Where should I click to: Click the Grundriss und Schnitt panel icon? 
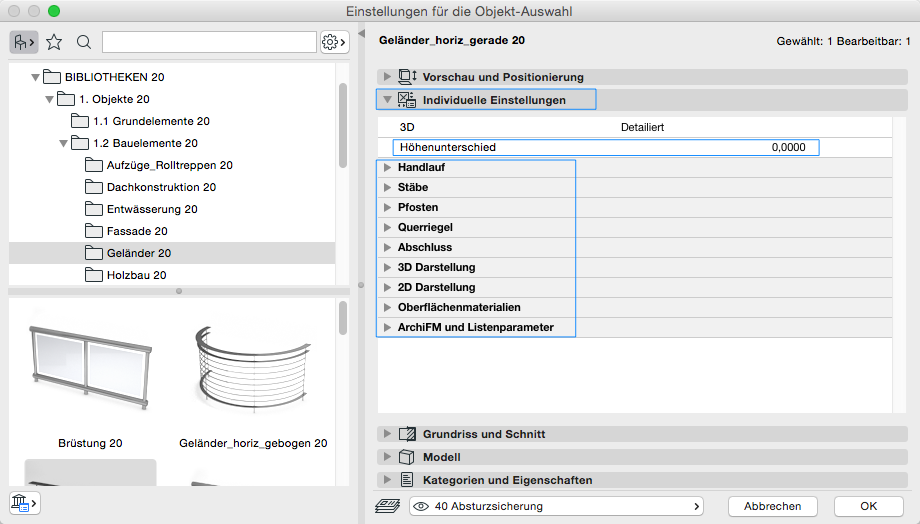click(407, 434)
